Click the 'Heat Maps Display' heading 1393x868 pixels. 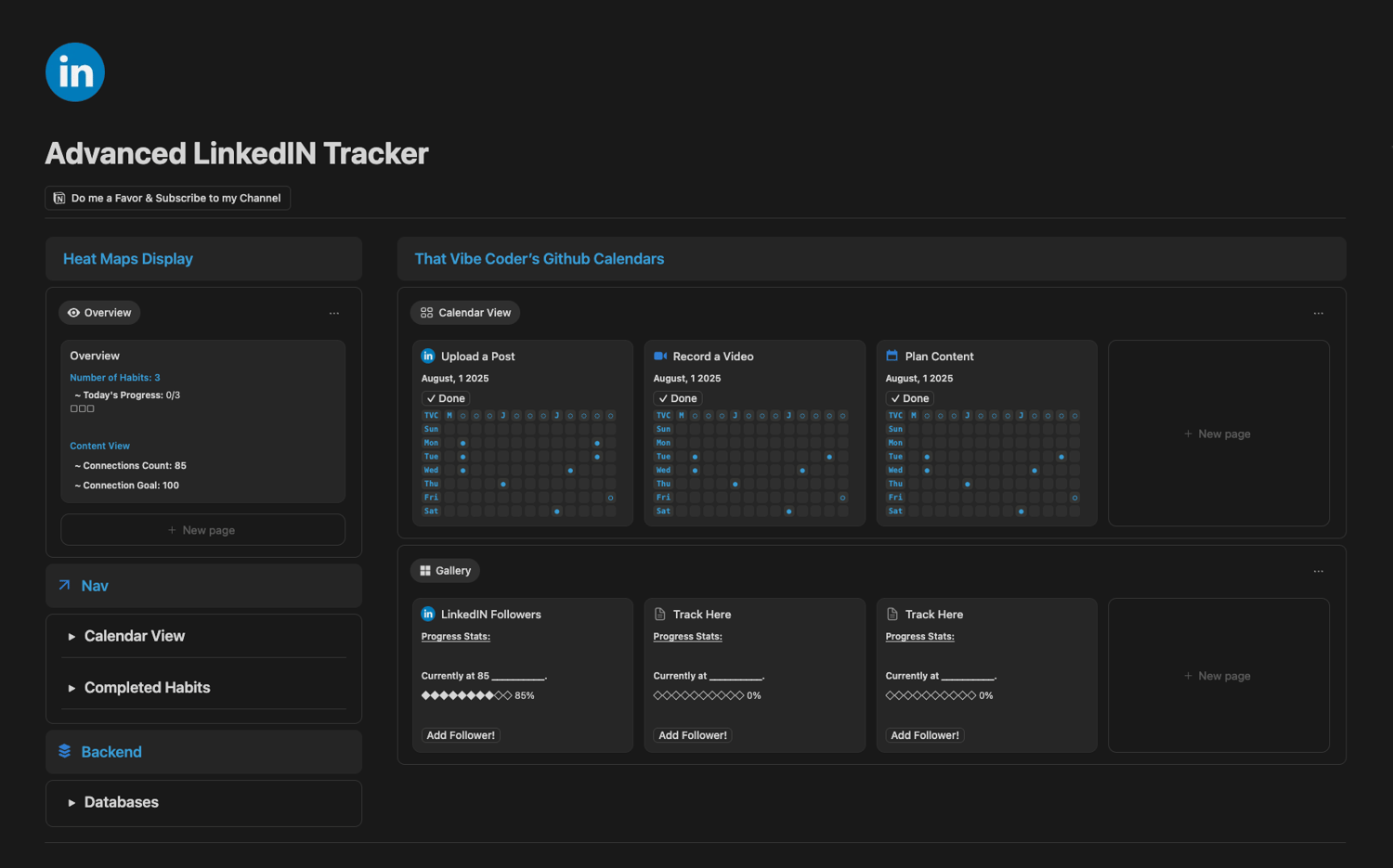pyautogui.click(x=128, y=259)
